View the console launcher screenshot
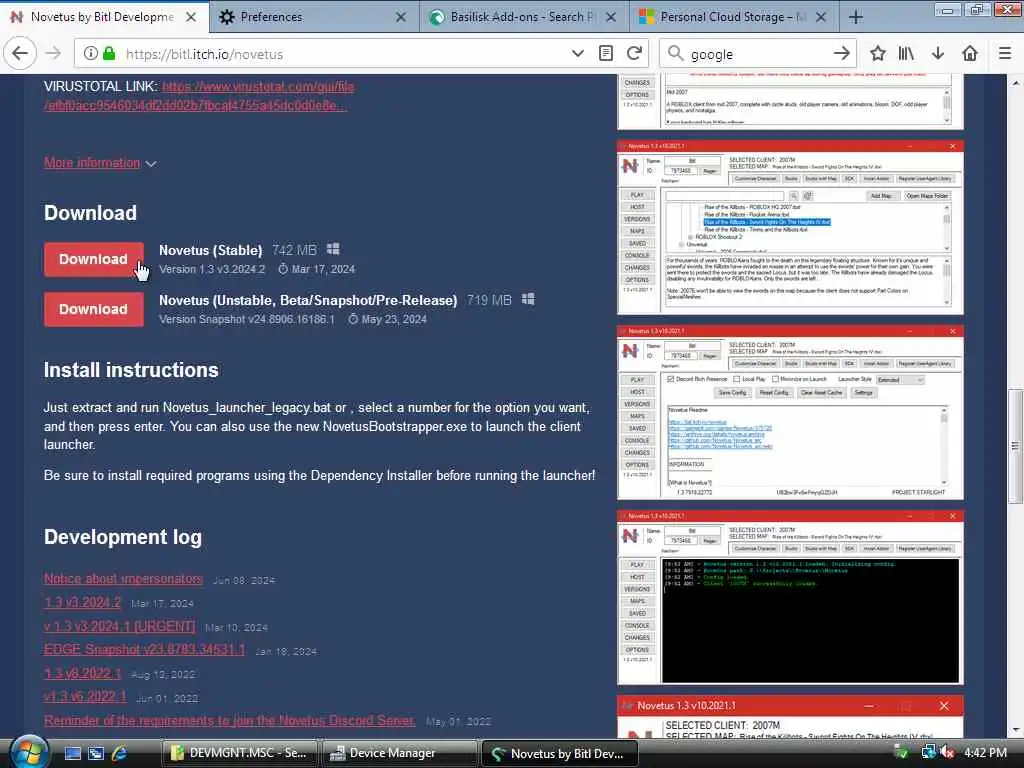This screenshot has width=1024, height=768. click(790, 598)
